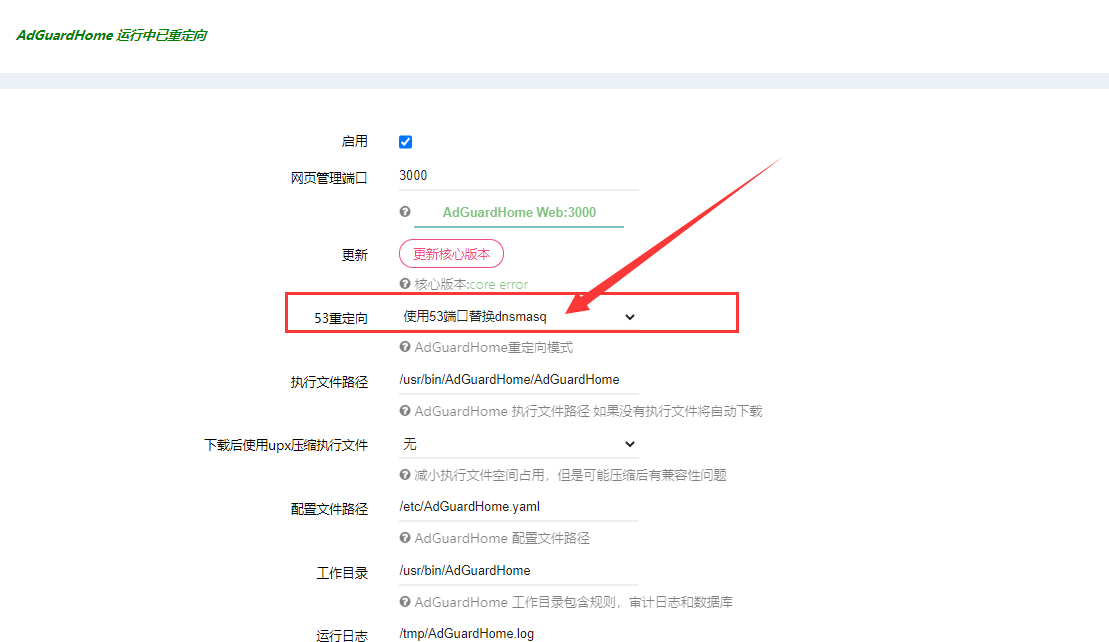Click the 工作目录 field /usr/bin/AdGuardHome
The width and height of the screenshot is (1109, 642).
tap(518, 571)
